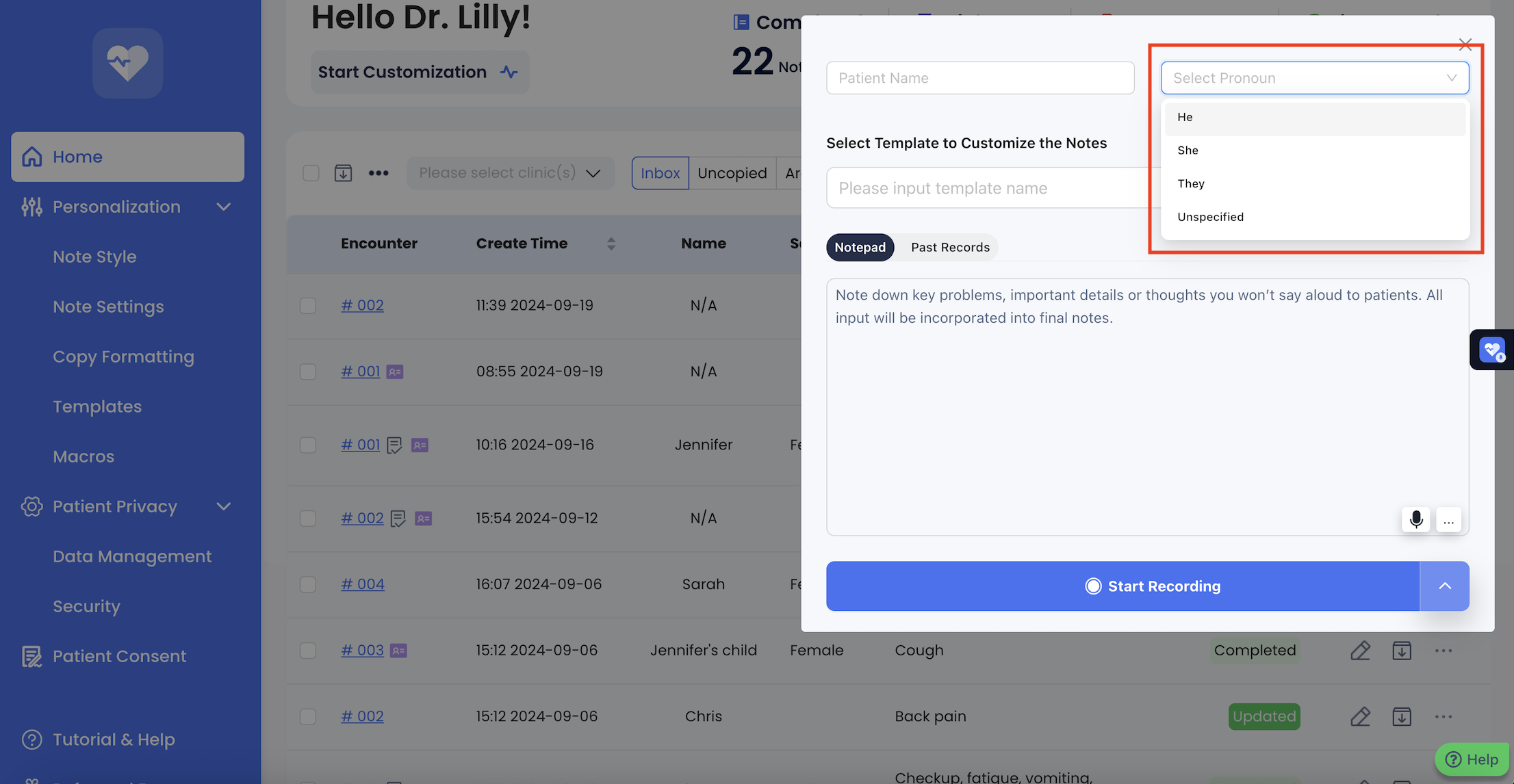Click the archive download icon in inbox toolbar
The width and height of the screenshot is (1514, 784).
343,173
